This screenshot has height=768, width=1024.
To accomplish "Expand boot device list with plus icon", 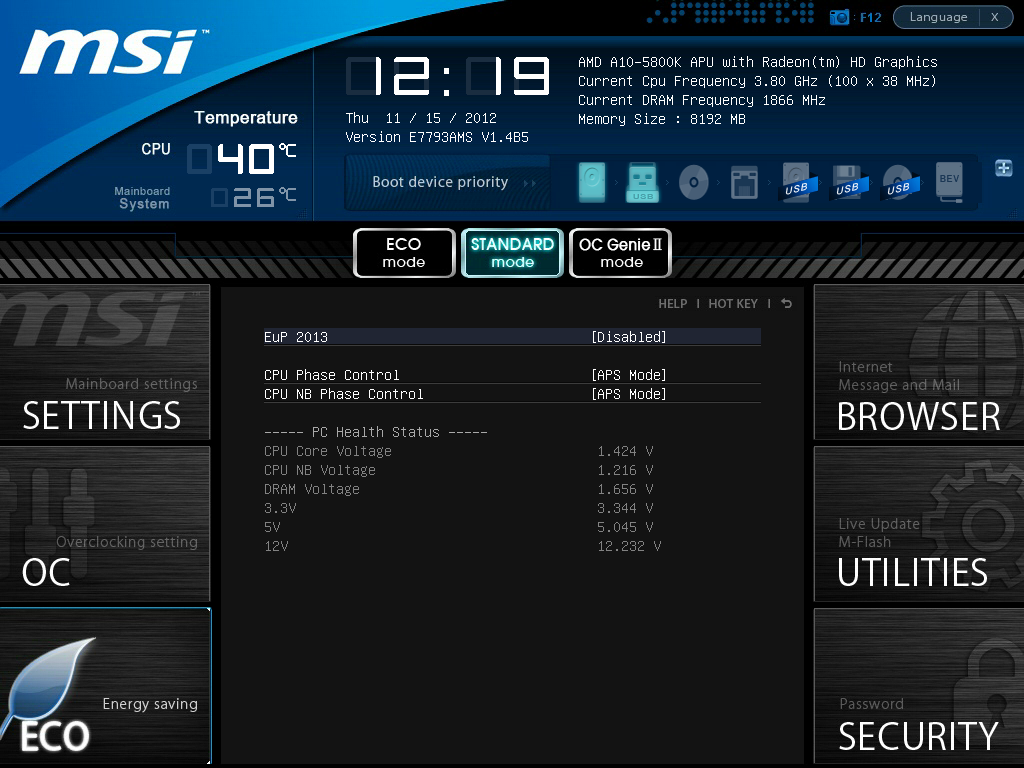I will click(1004, 168).
